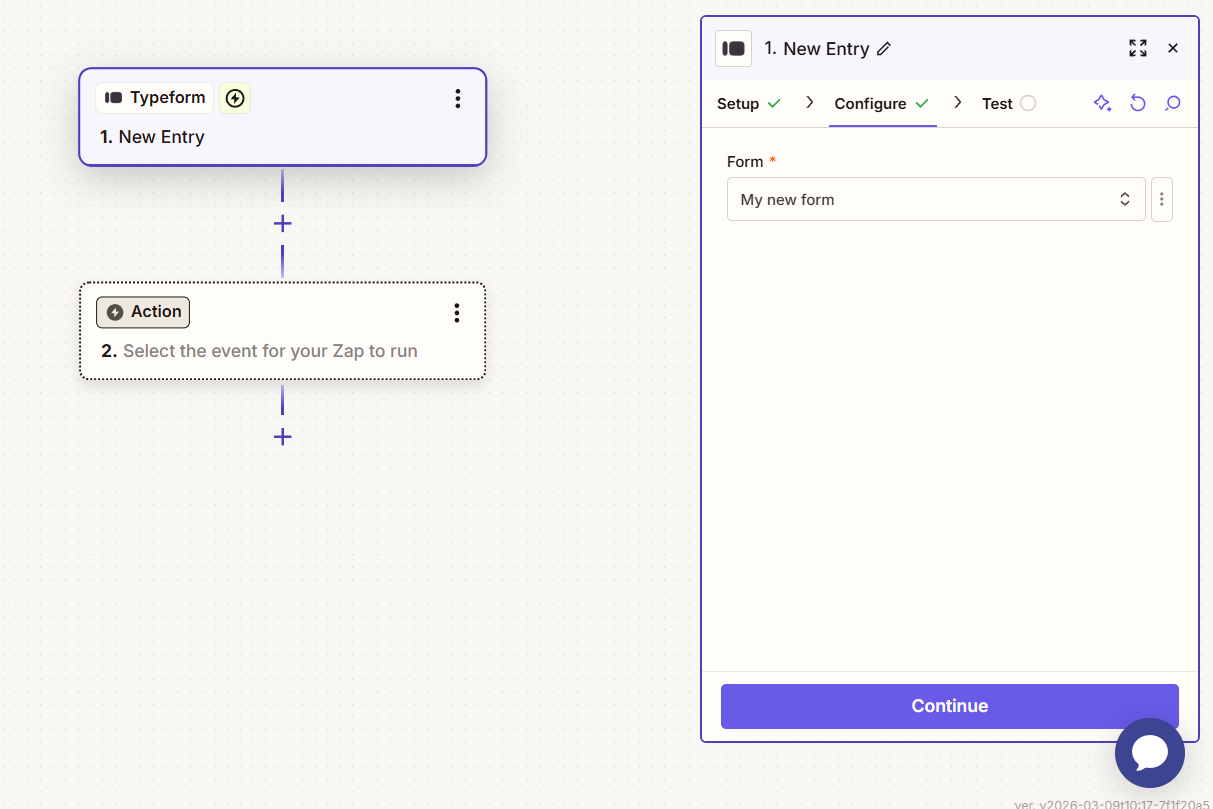Click the pencil icon to rename step
The height and width of the screenshot is (809, 1213).
(883, 49)
